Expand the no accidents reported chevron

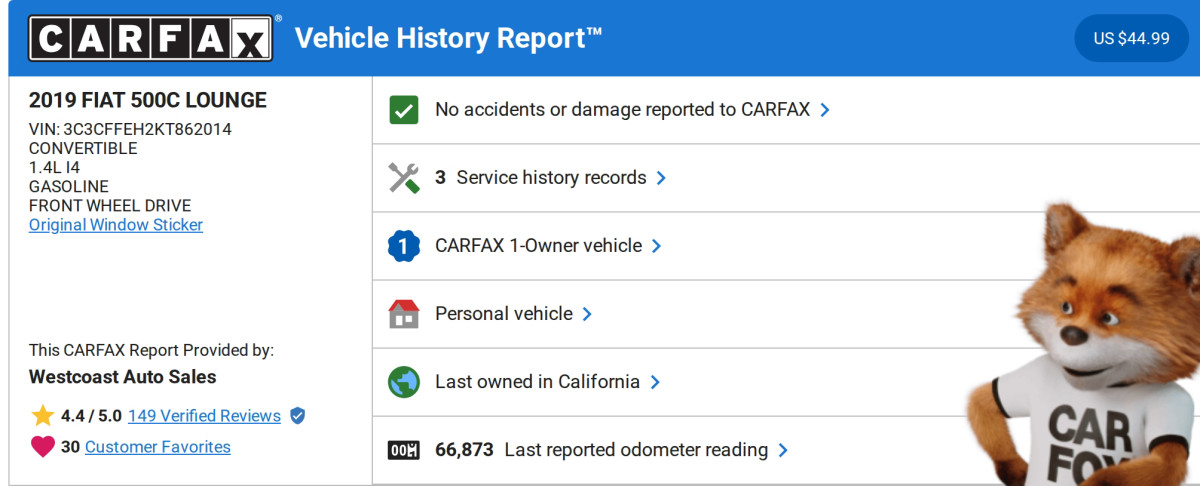pyautogui.click(x=825, y=110)
